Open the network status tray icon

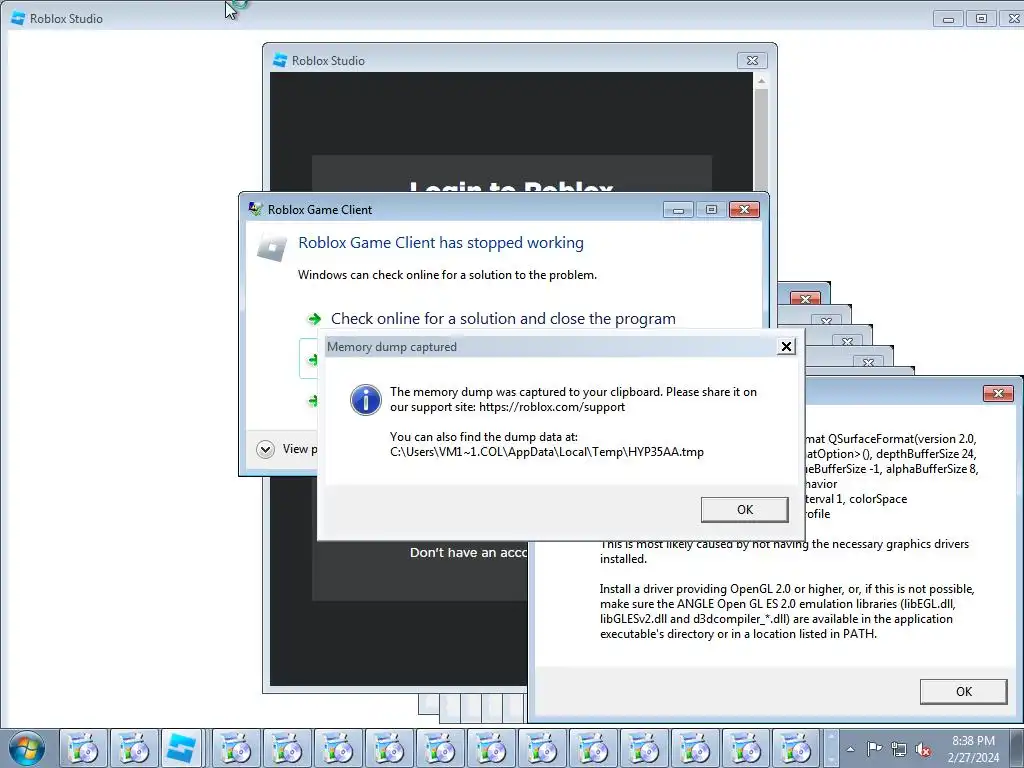[x=899, y=749]
